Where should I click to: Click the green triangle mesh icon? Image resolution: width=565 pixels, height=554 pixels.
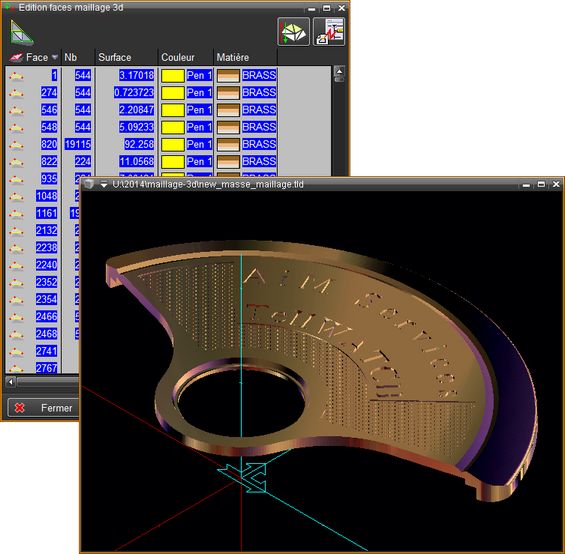(22, 32)
